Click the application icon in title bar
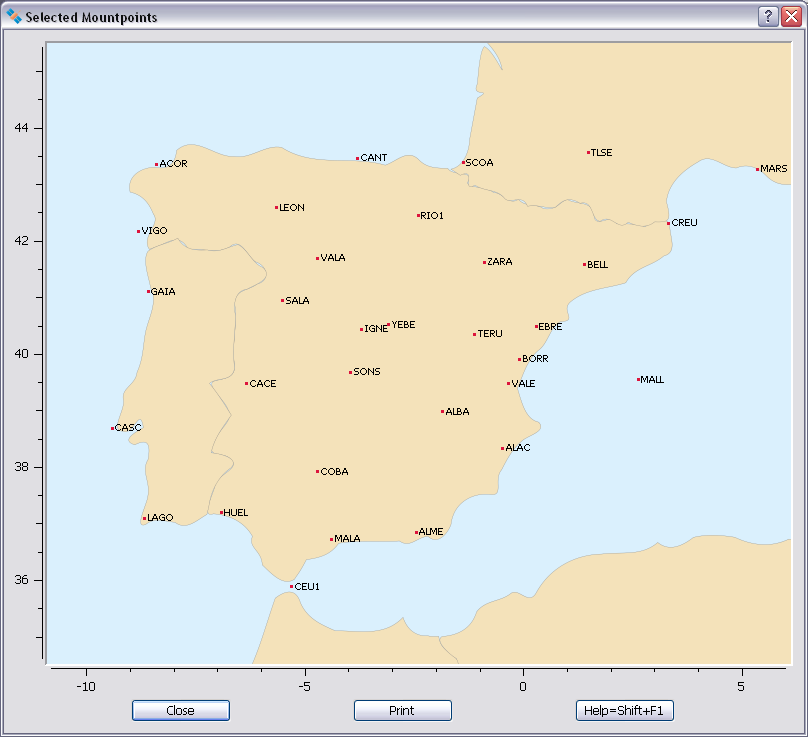 14,17
